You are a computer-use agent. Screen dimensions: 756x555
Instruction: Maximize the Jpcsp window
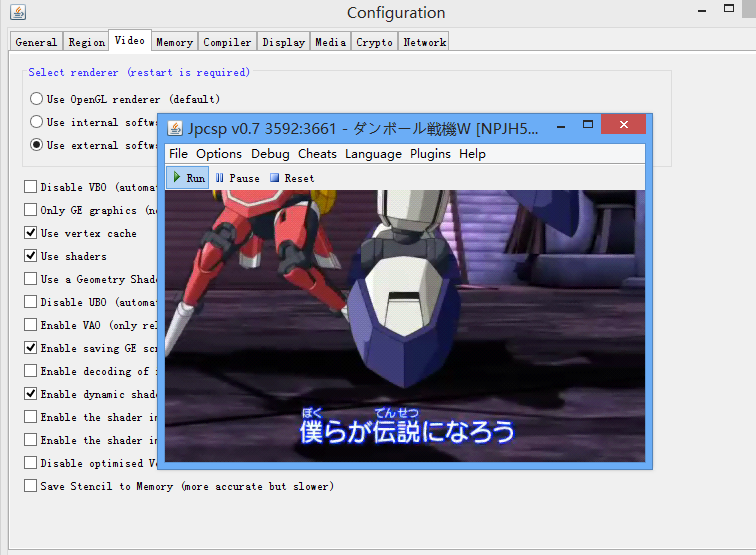[589, 126]
